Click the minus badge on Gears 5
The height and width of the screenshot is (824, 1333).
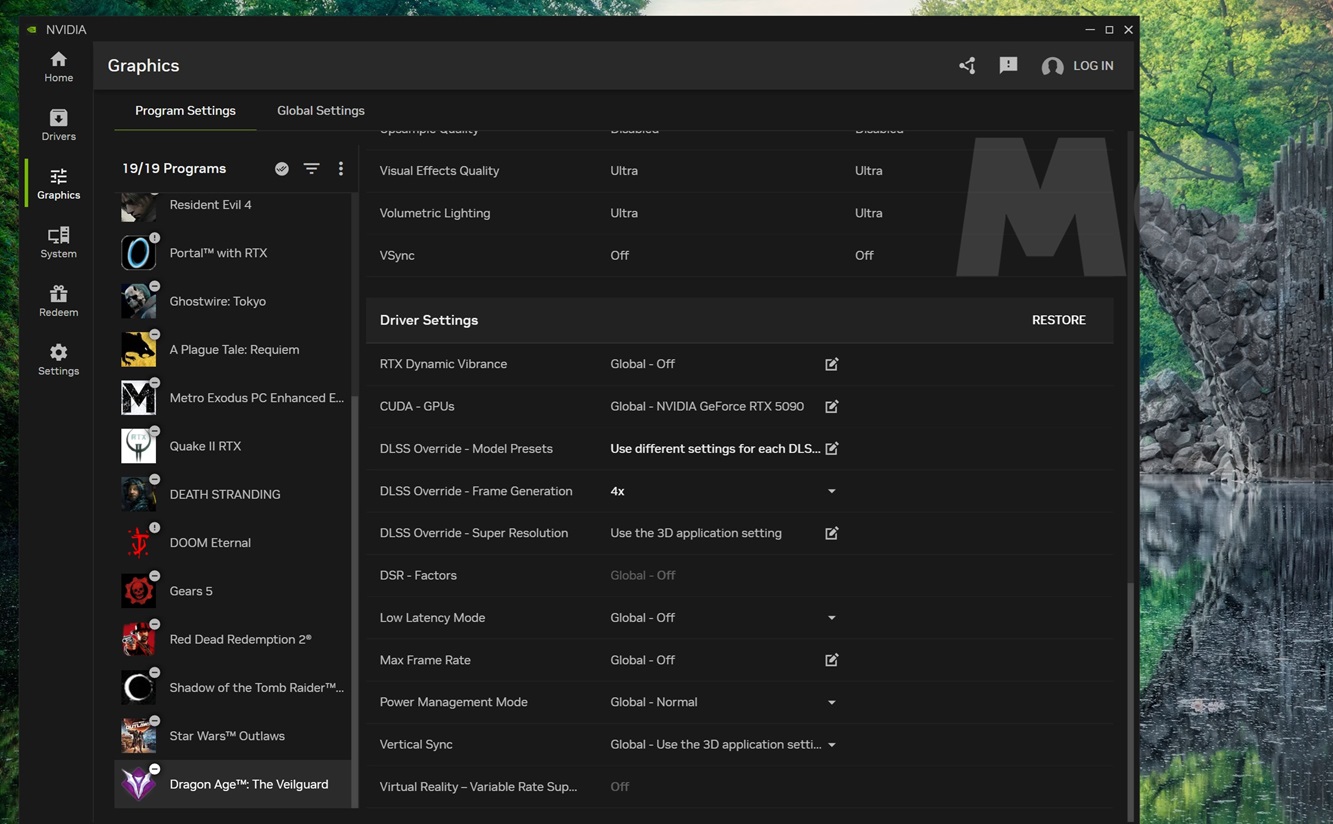[x=154, y=576]
